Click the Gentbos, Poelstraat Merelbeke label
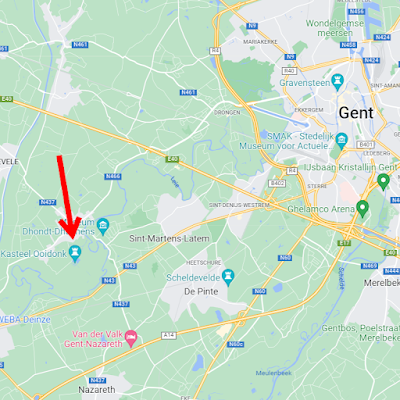This screenshot has width=400, height=400. [x=361, y=333]
